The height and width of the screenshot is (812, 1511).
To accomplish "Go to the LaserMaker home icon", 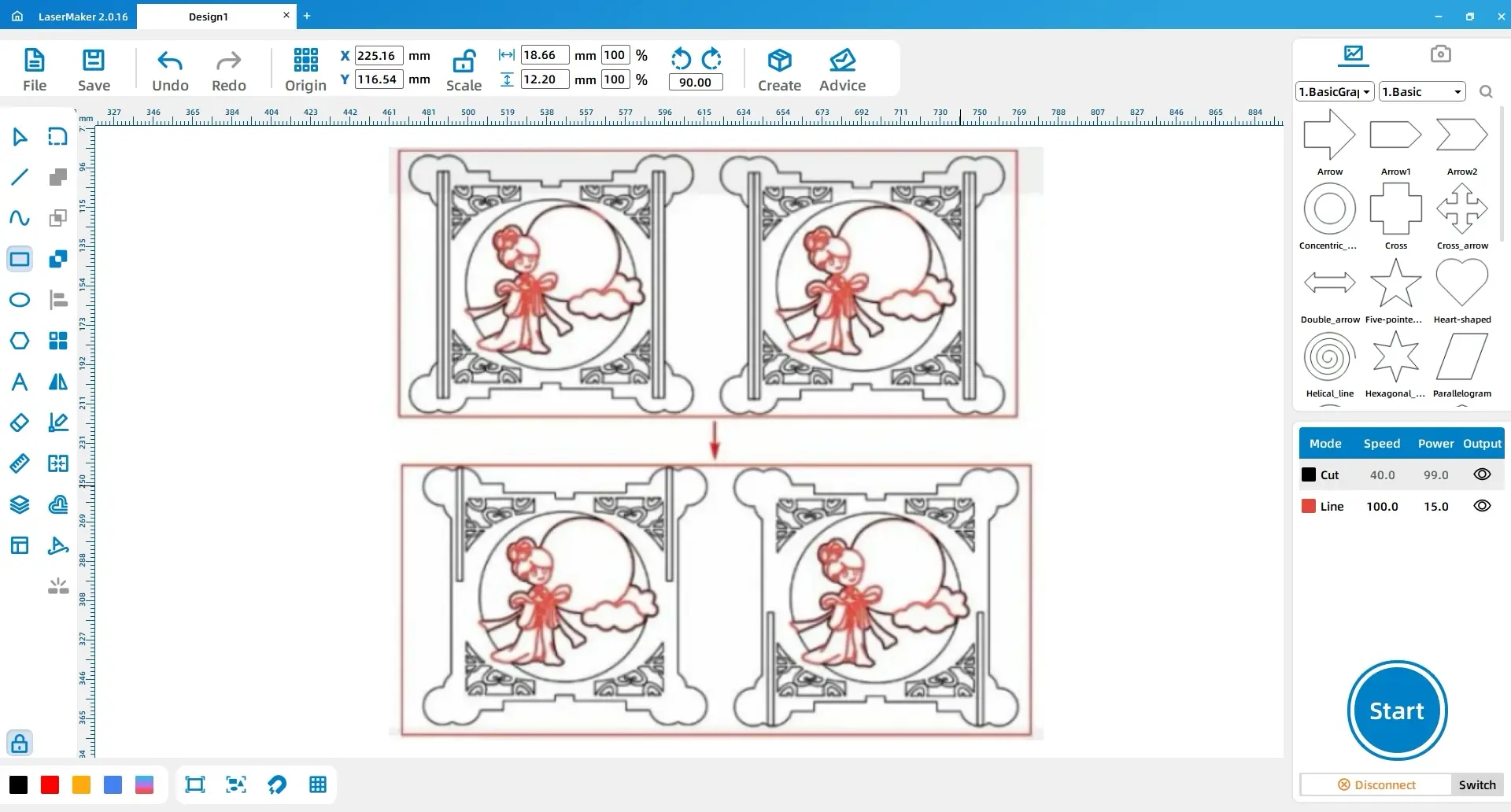I will coord(17,16).
